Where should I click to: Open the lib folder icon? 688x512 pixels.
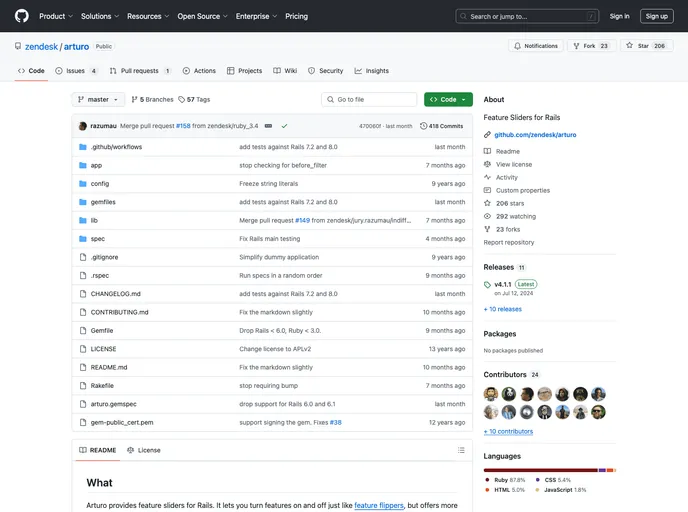click(82, 221)
